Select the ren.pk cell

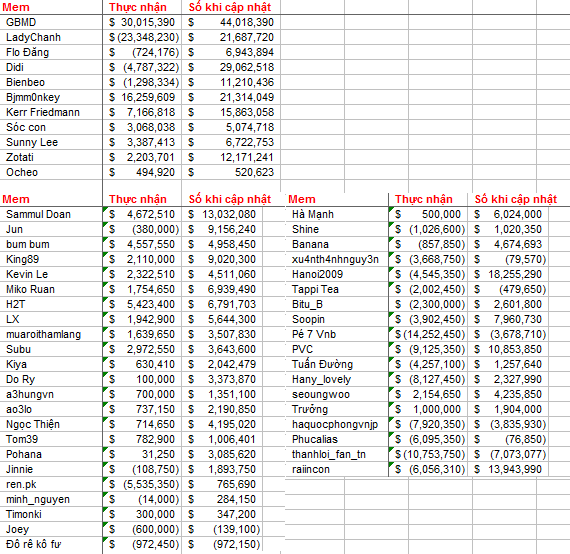pyautogui.click(x=51, y=485)
